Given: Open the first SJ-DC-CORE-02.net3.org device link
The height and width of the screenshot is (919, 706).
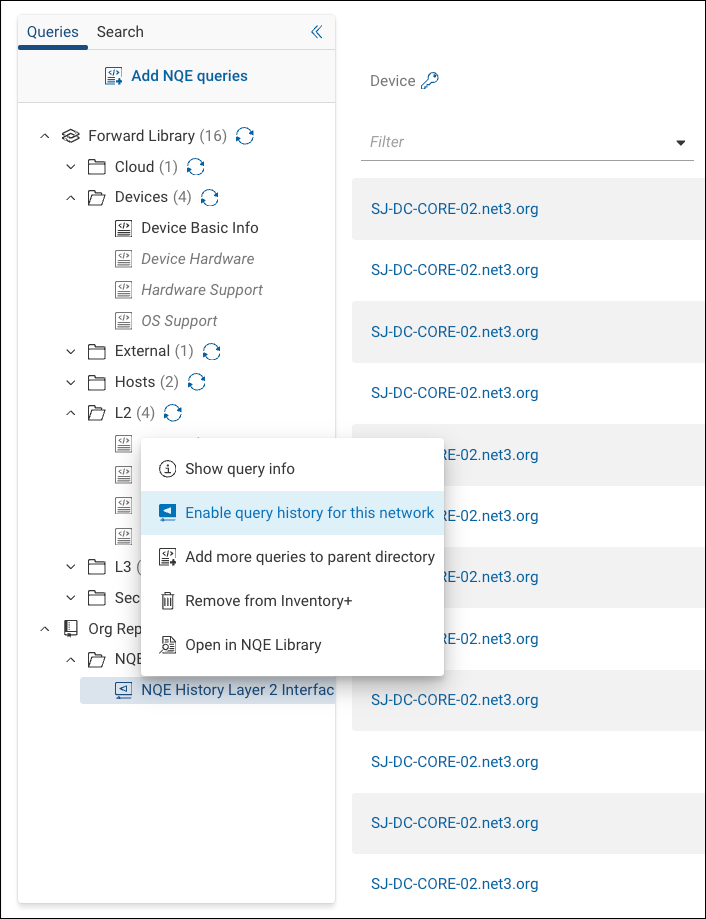Looking at the screenshot, I should tap(454, 208).
